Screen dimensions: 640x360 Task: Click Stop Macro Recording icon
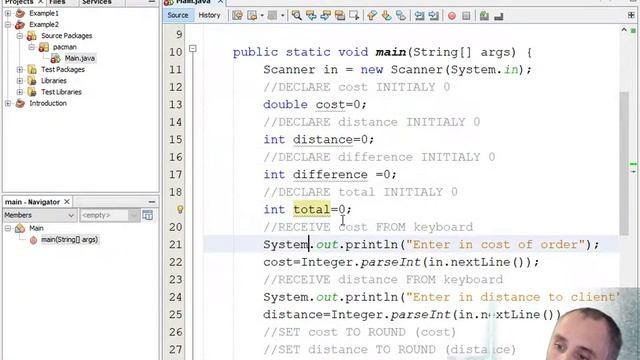coord(466,16)
